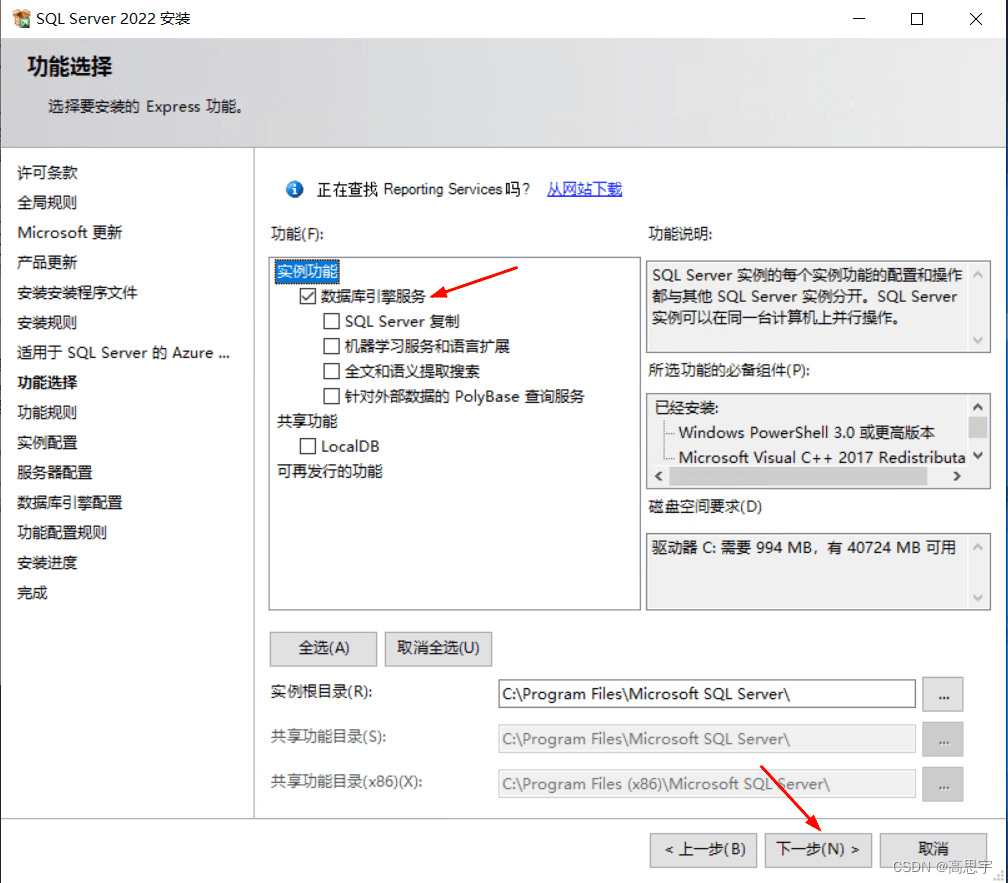
Task: Open 产品更新 step in sidebar
Action: [x=48, y=263]
